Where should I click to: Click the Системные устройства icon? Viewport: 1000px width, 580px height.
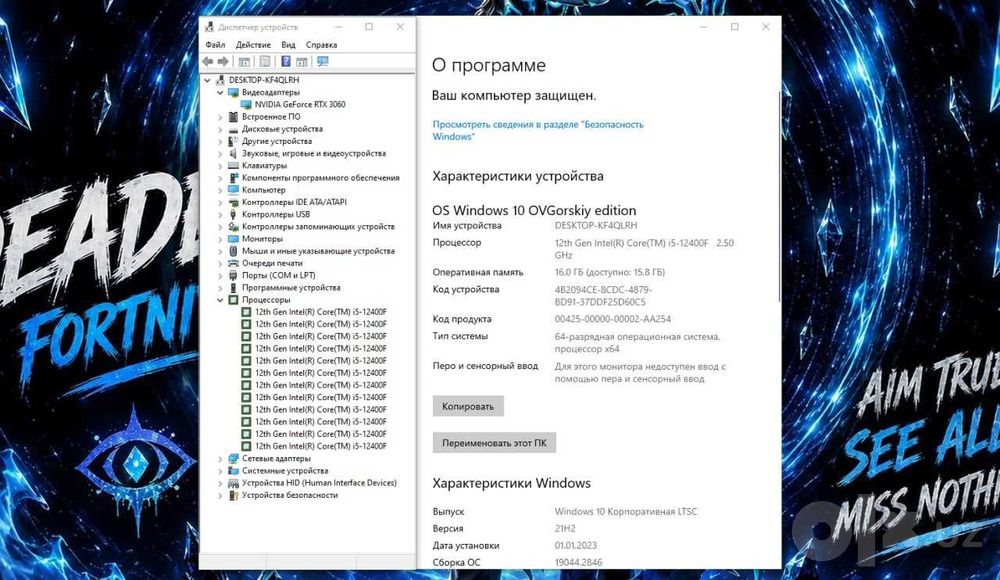click(x=233, y=470)
